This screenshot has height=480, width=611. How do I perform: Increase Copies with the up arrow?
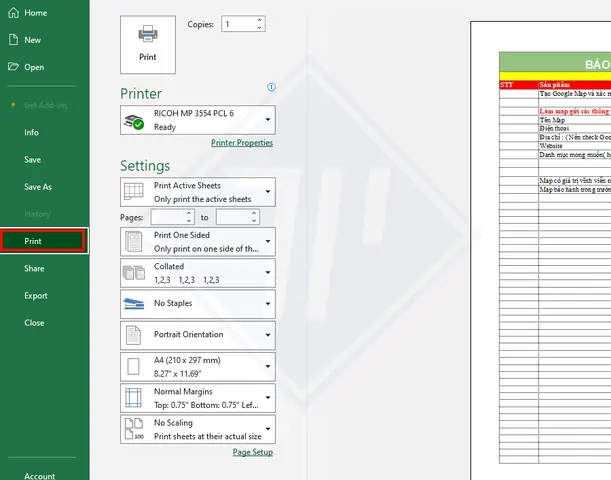point(260,20)
